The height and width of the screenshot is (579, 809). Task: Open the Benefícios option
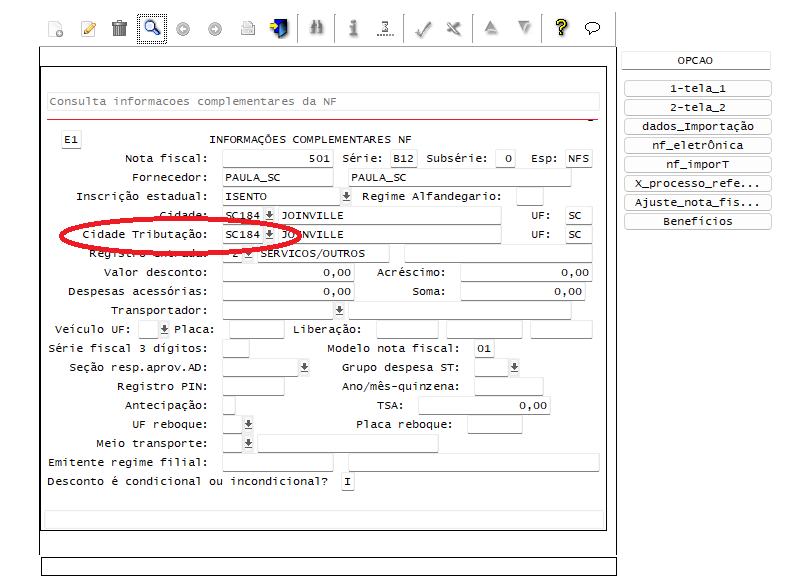pyautogui.click(x=698, y=221)
